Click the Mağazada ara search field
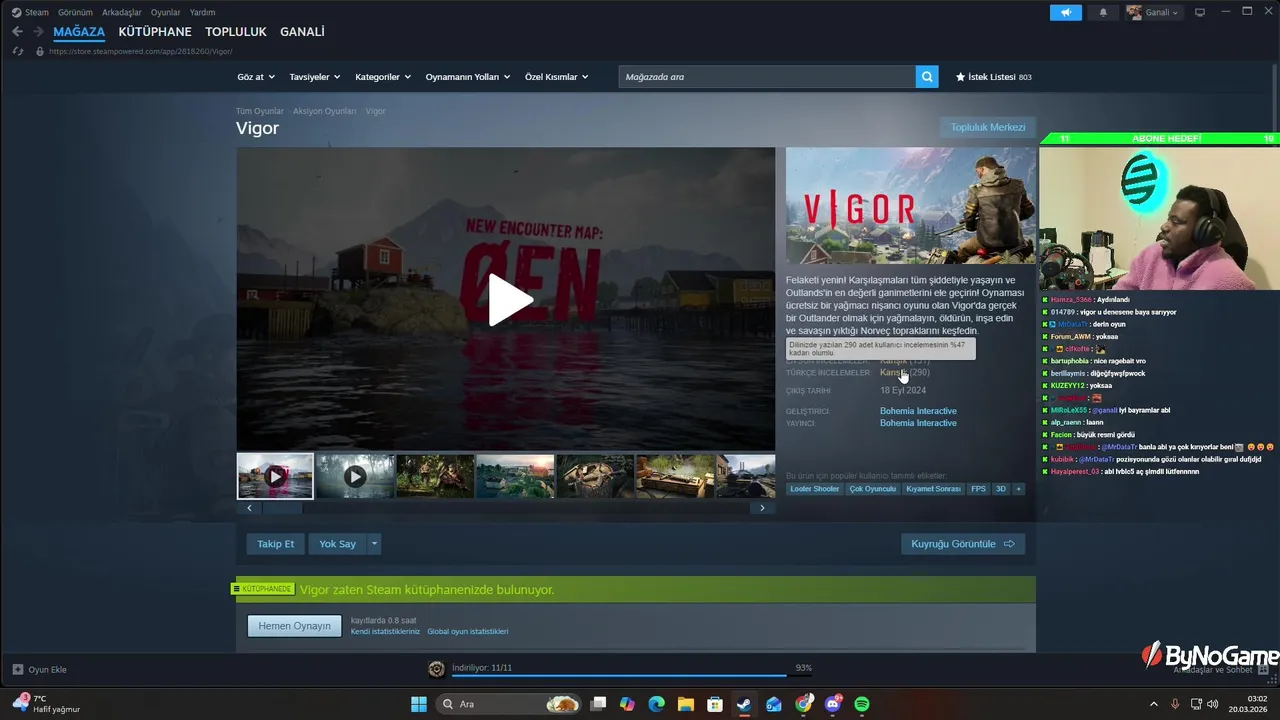The width and height of the screenshot is (1280, 720). 767,77
